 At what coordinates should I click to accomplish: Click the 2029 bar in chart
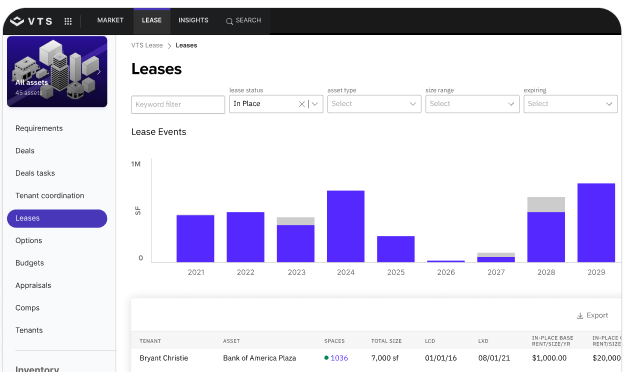coord(596,223)
